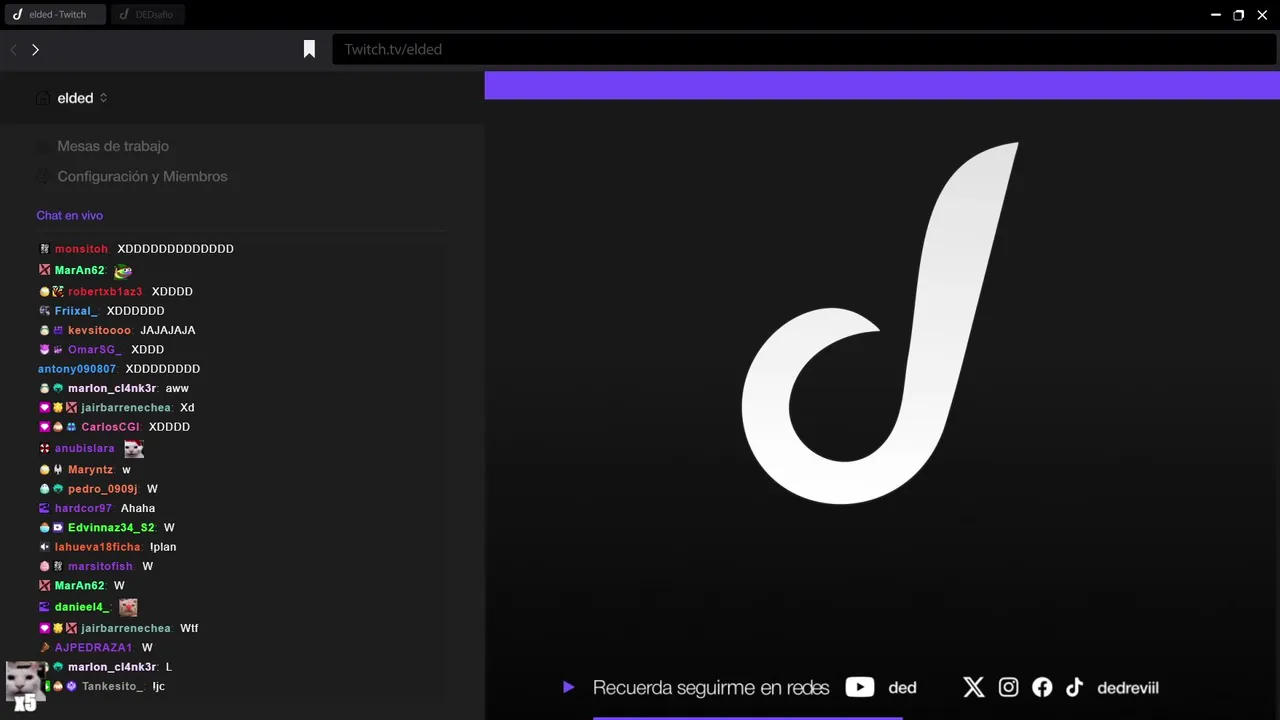Image resolution: width=1280 pixels, height=720 pixels.
Task: Click the emote in danieel4_'s message
Action: tap(128, 607)
